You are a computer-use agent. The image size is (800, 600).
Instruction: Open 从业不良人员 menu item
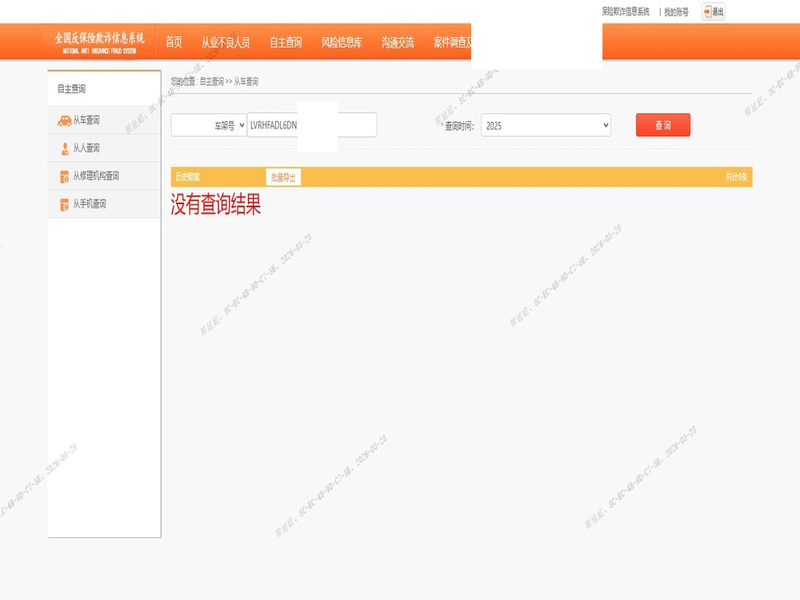[225, 42]
